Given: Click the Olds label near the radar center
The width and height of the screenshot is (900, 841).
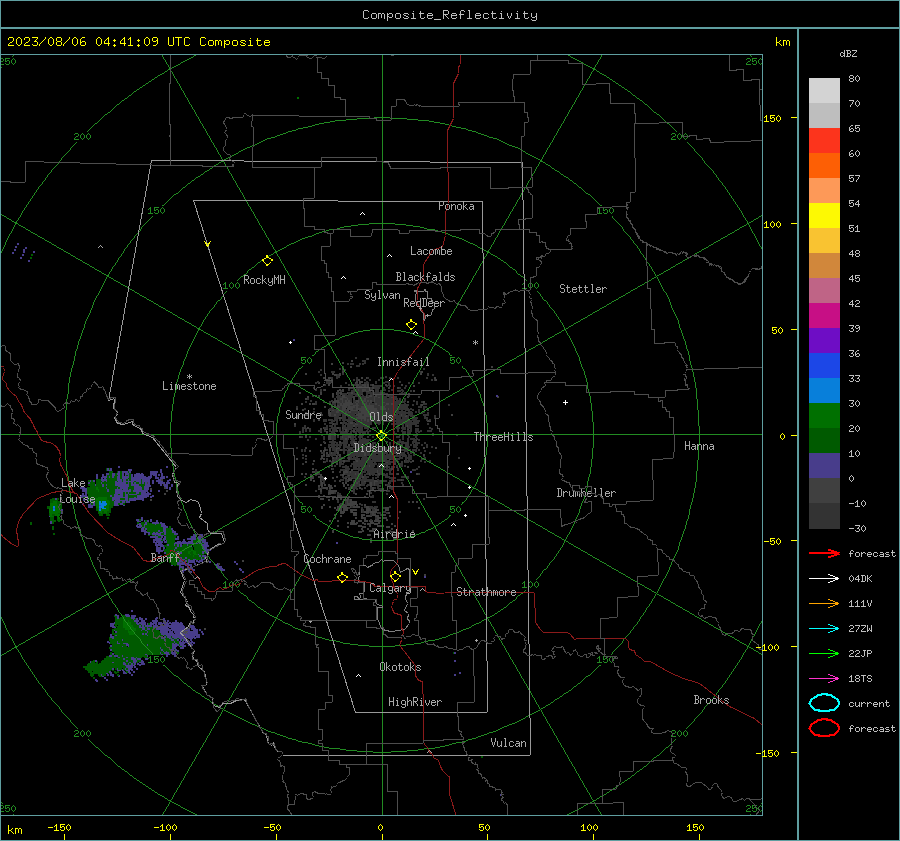Looking at the screenshot, I should (x=381, y=417).
